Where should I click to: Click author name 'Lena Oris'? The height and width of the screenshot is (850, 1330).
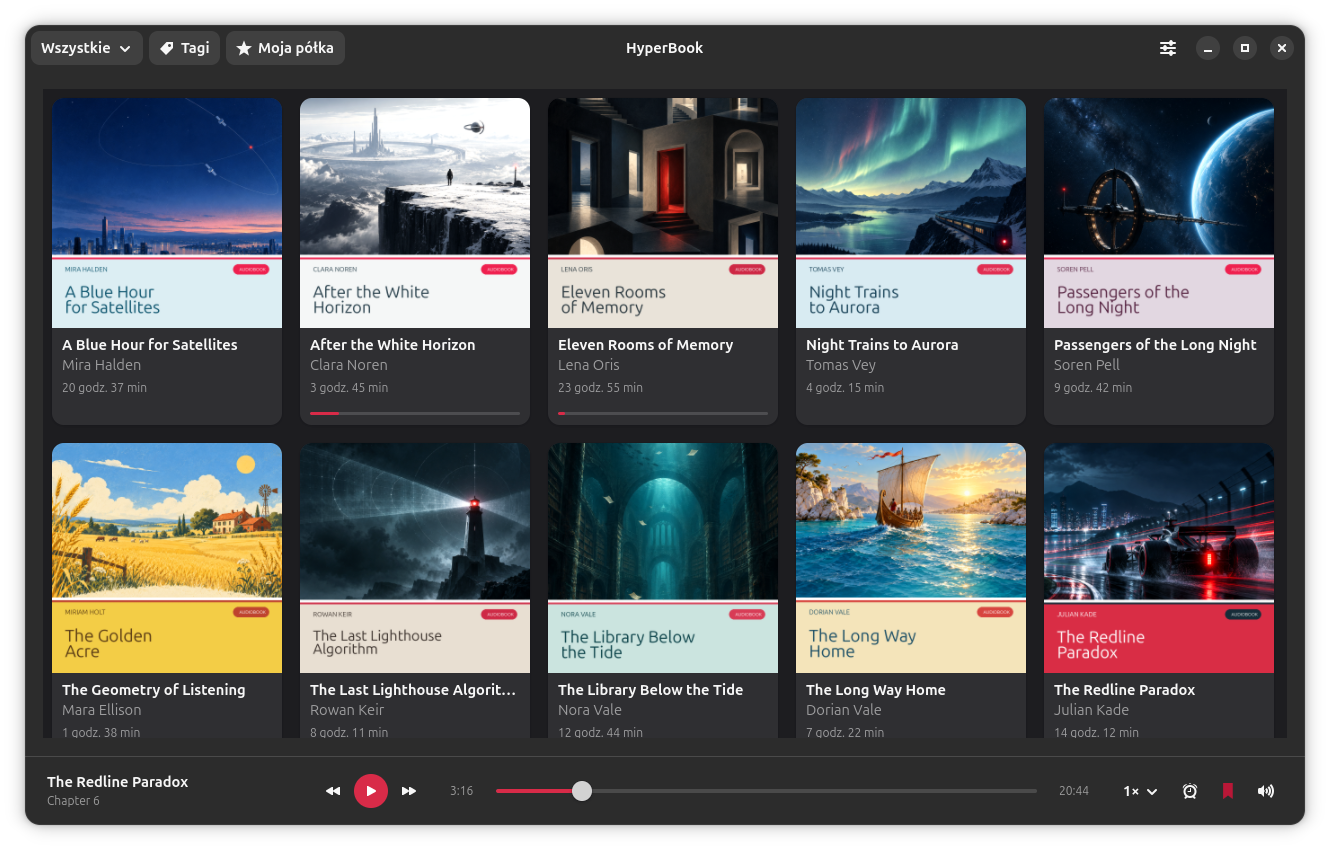point(589,365)
